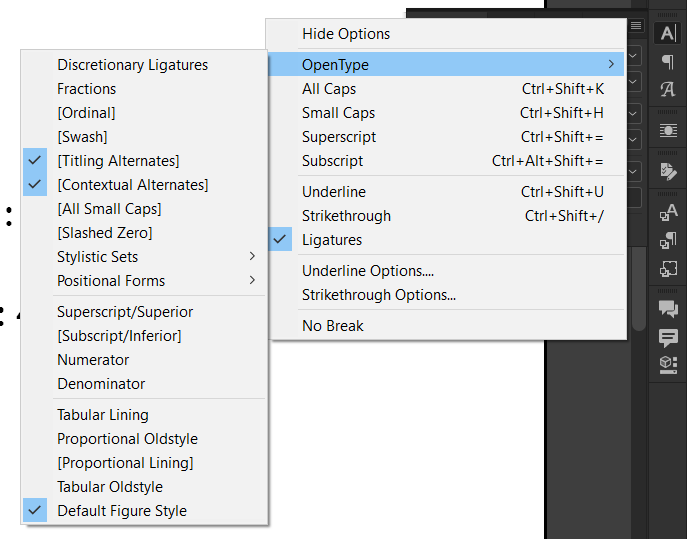Click Hide Options
The height and width of the screenshot is (539, 687).
(x=346, y=34)
